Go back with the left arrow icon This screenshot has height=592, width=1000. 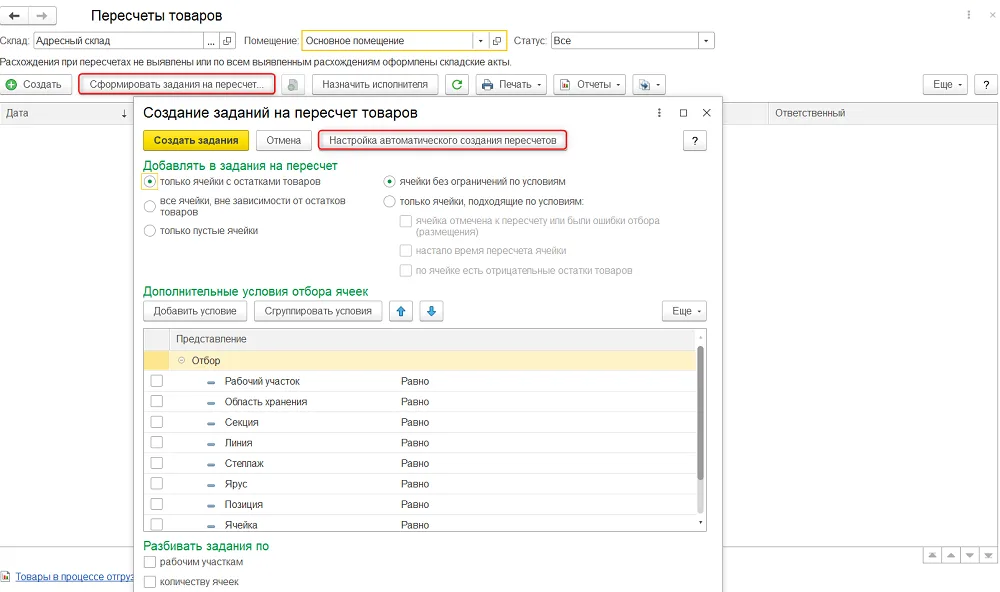14,15
